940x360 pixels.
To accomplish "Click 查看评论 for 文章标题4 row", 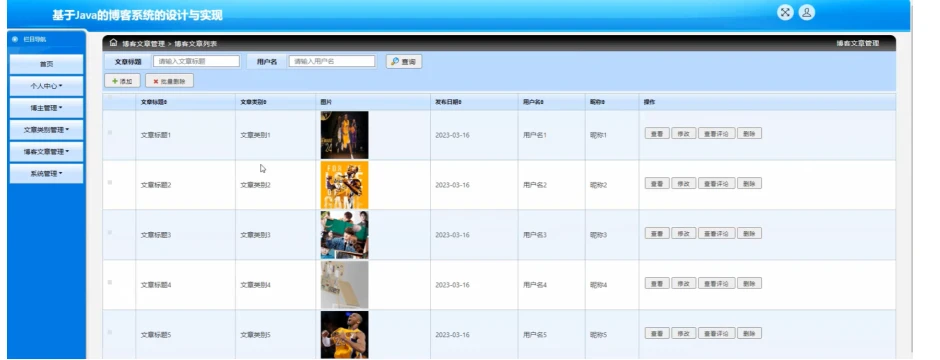I will click(716, 283).
